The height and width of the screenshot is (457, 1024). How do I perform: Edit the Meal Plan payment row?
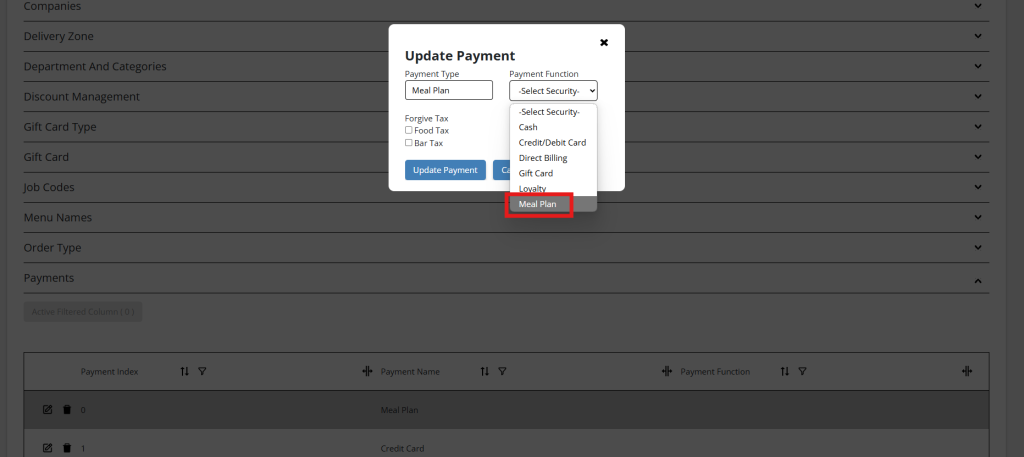click(x=47, y=410)
